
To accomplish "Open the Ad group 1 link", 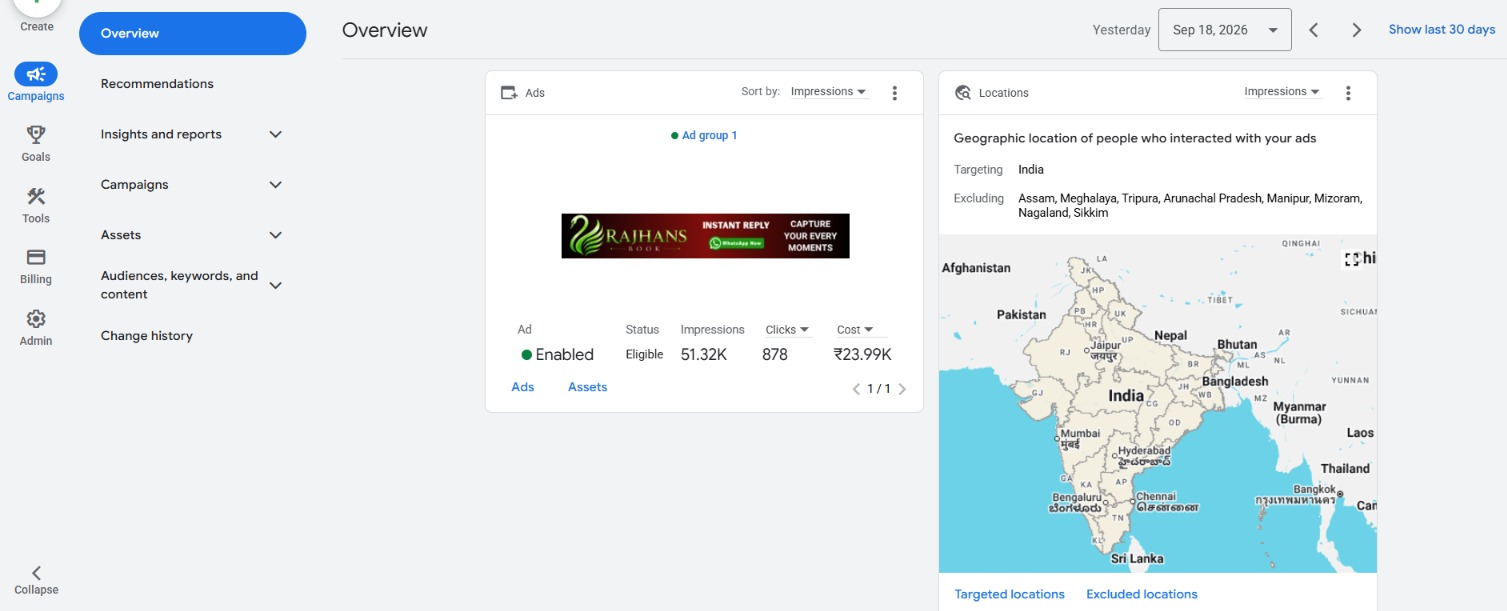I will (709, 135).
